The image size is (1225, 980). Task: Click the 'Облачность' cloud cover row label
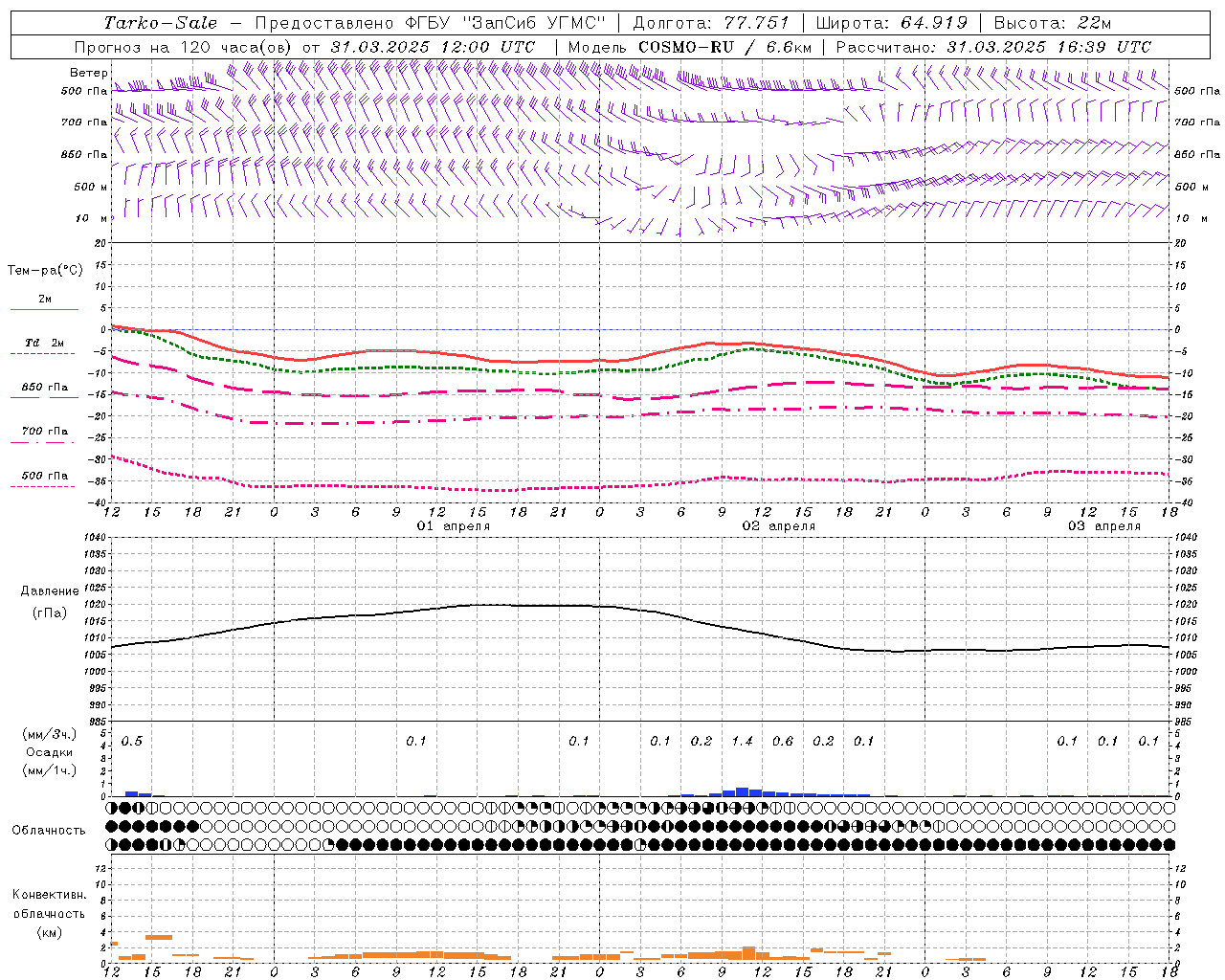tap(49, 830)
